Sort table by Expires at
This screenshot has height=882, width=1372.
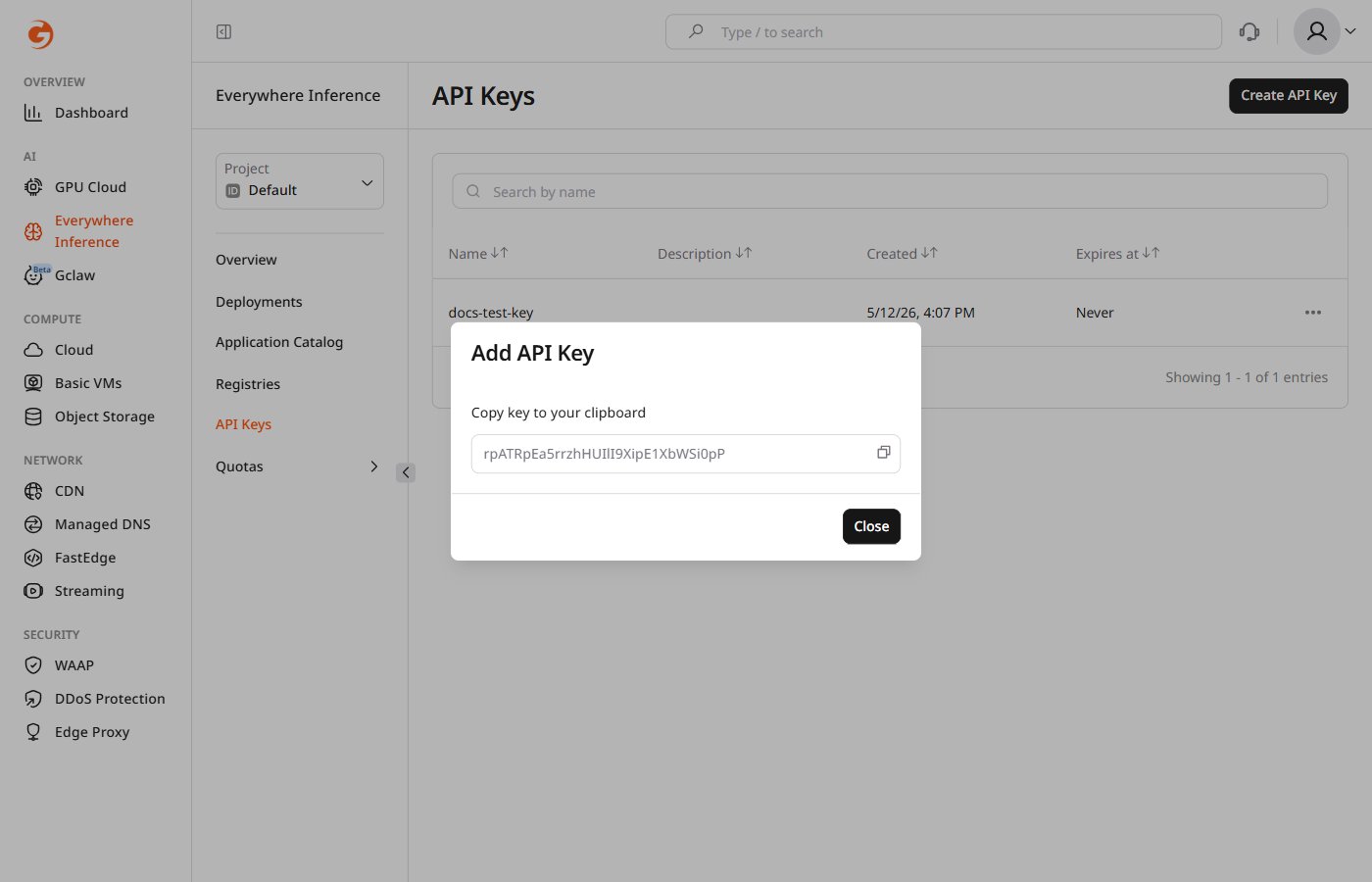pos(1117,253)
